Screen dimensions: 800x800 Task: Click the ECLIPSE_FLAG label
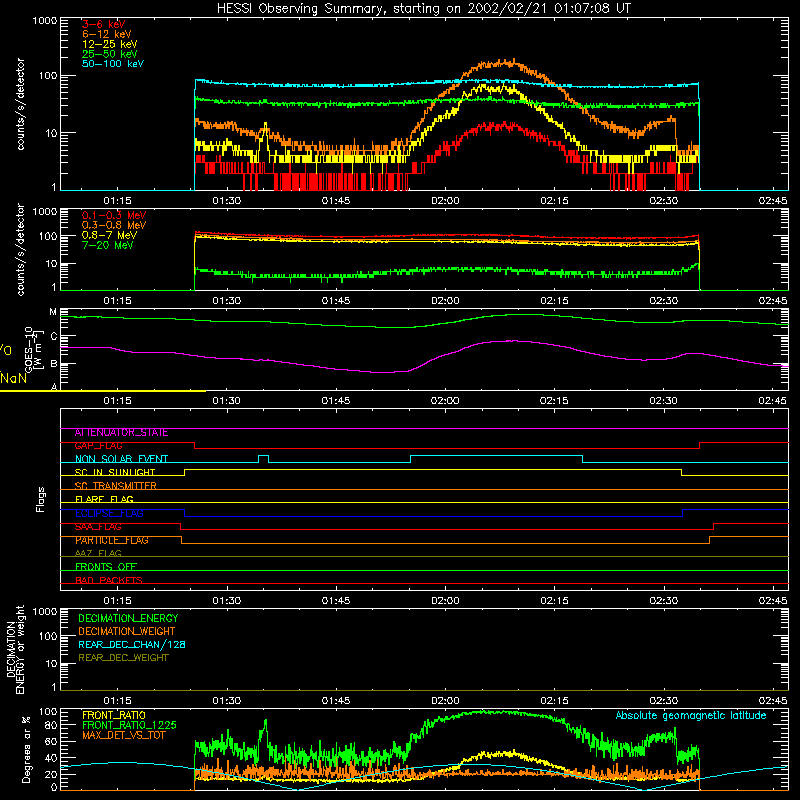point(109,513)
